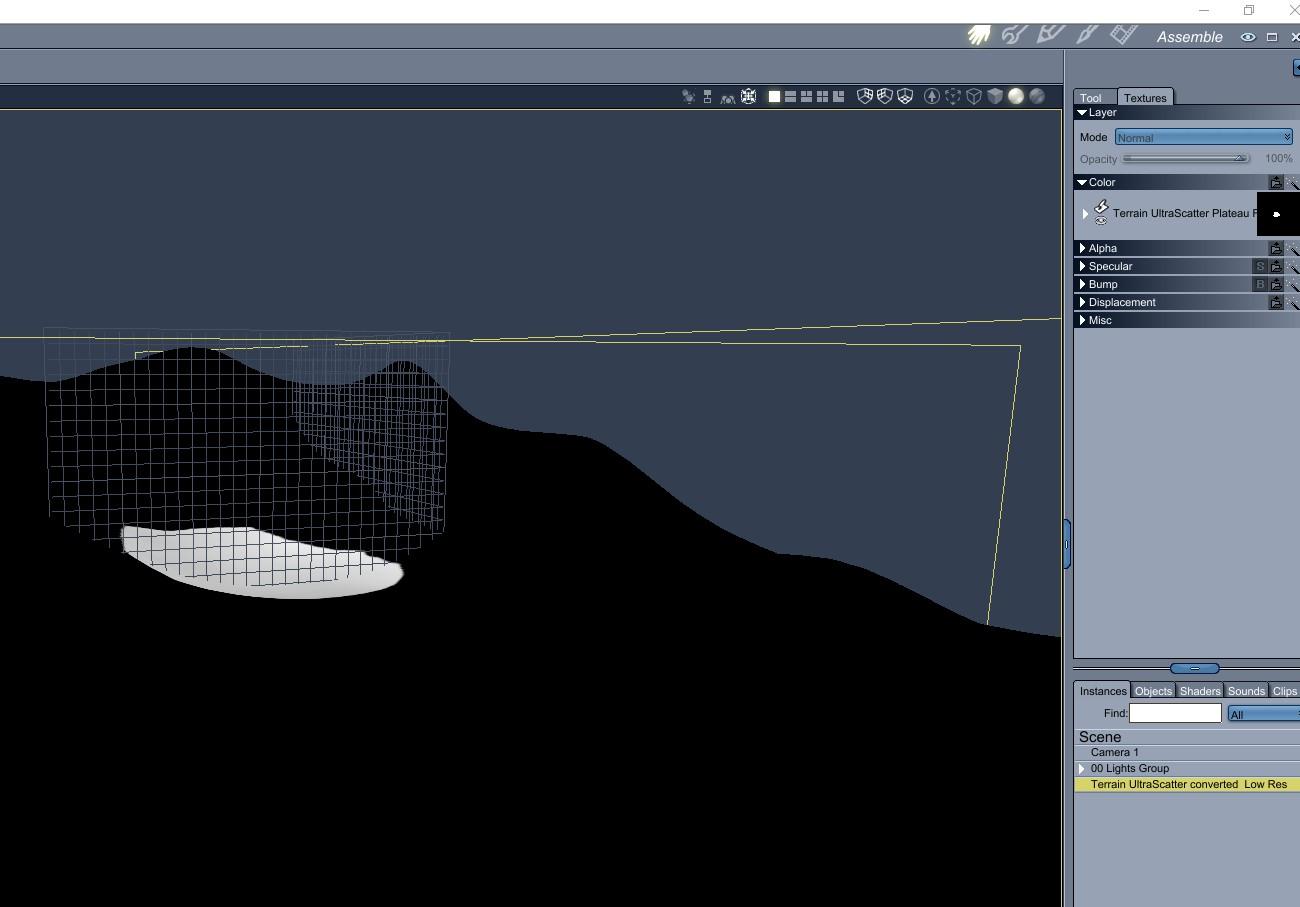Image resolution: width=1300 pixels, height=907 pixels.
Task: Select wireframe cube display mode
Action: pos(974,97)
